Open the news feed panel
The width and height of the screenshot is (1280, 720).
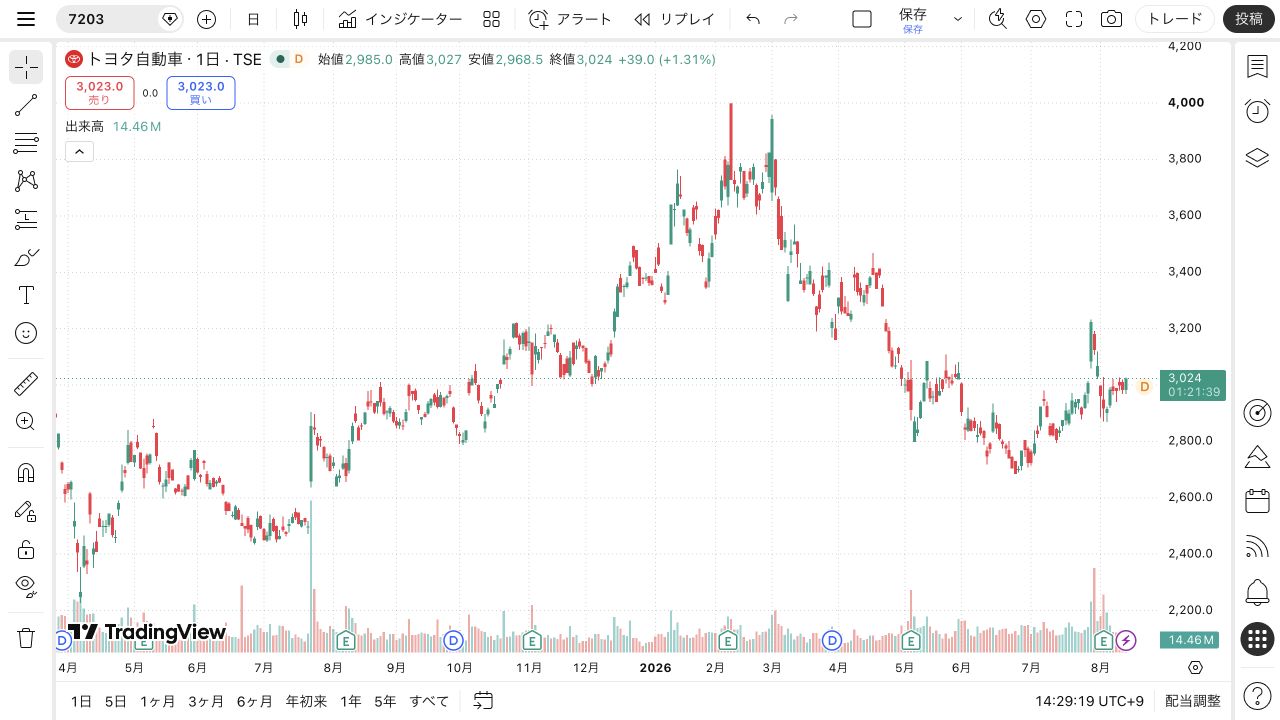pos(1257,547)
